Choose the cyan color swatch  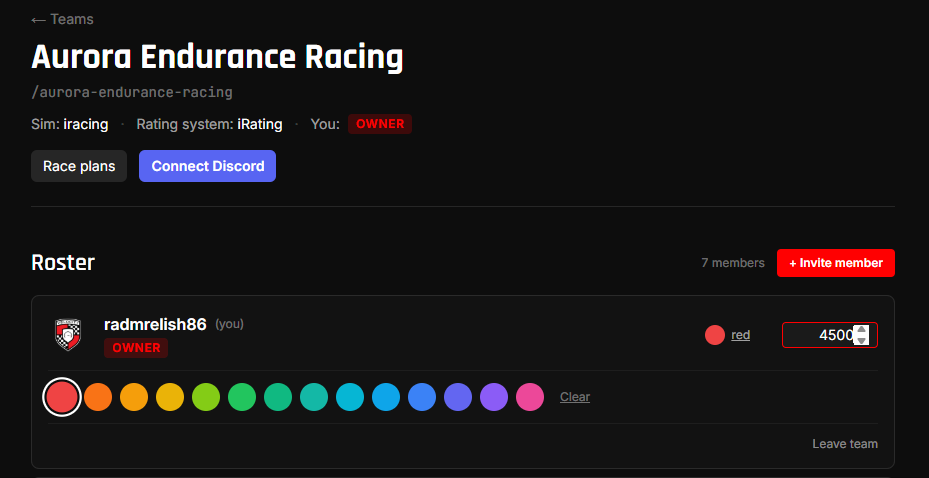tap(350, 397)
